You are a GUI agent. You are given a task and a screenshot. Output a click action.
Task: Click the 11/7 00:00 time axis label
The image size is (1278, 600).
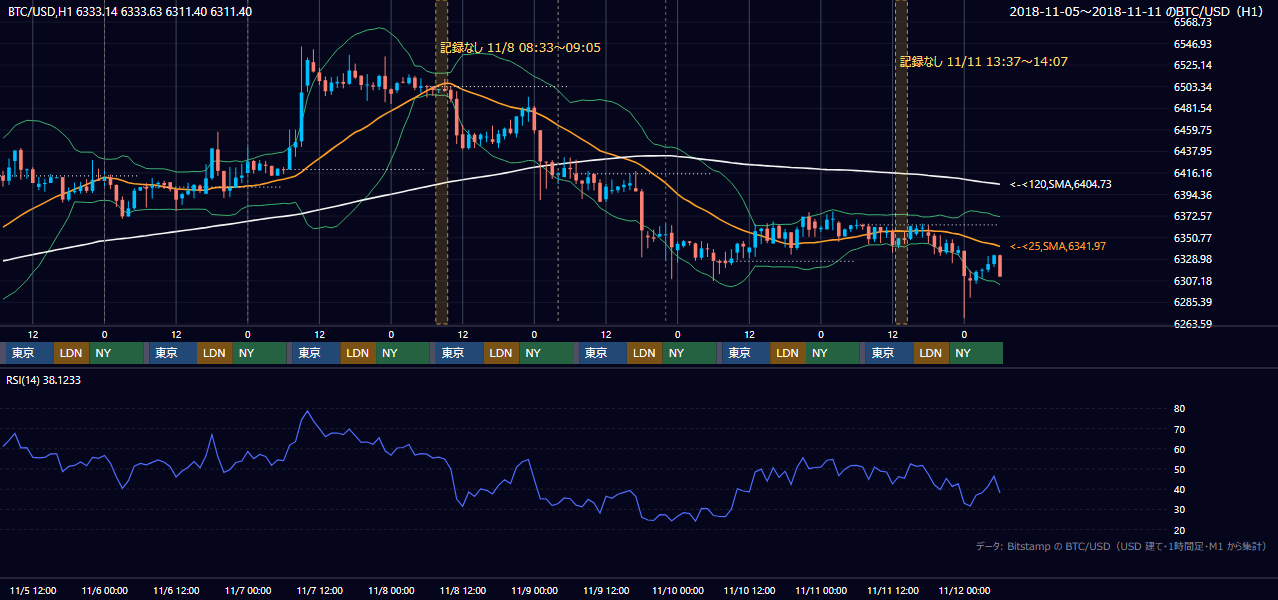(248, 590)
